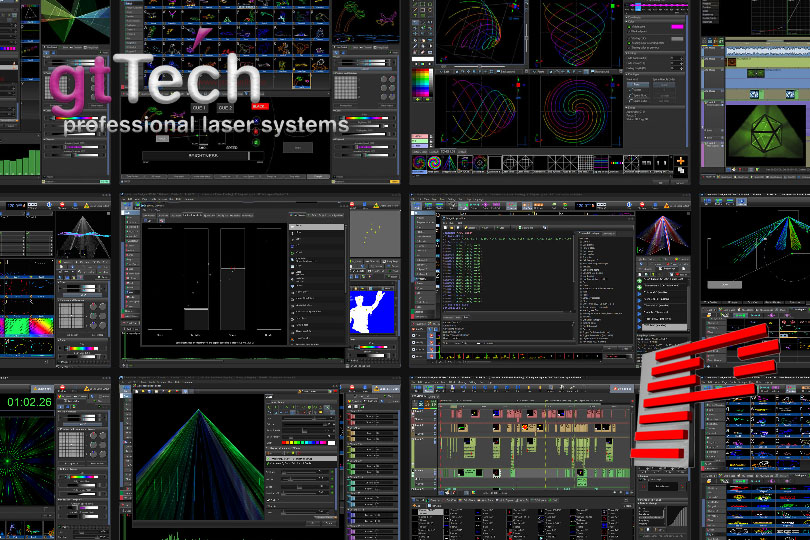Click yellow warning icon in bottom-left window
The width and height of the screenshot is (810, 540).
pos(86,388)
